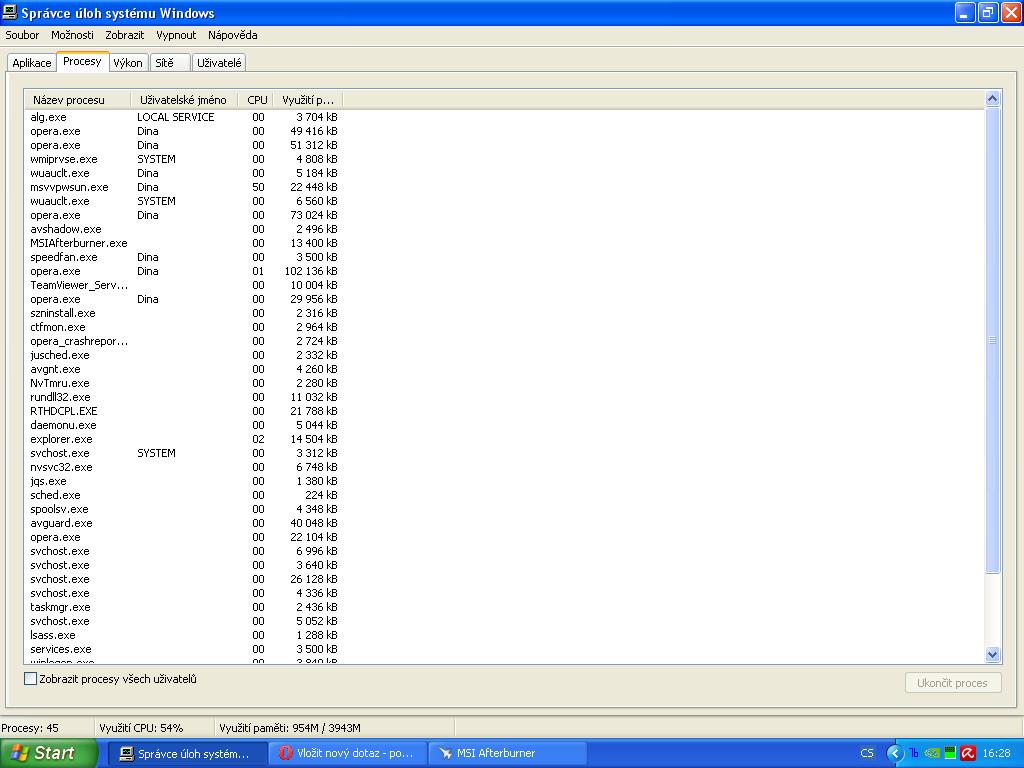Switch to the Aplikace tab
Screen dimensions: 1024x768
(31, 63)
